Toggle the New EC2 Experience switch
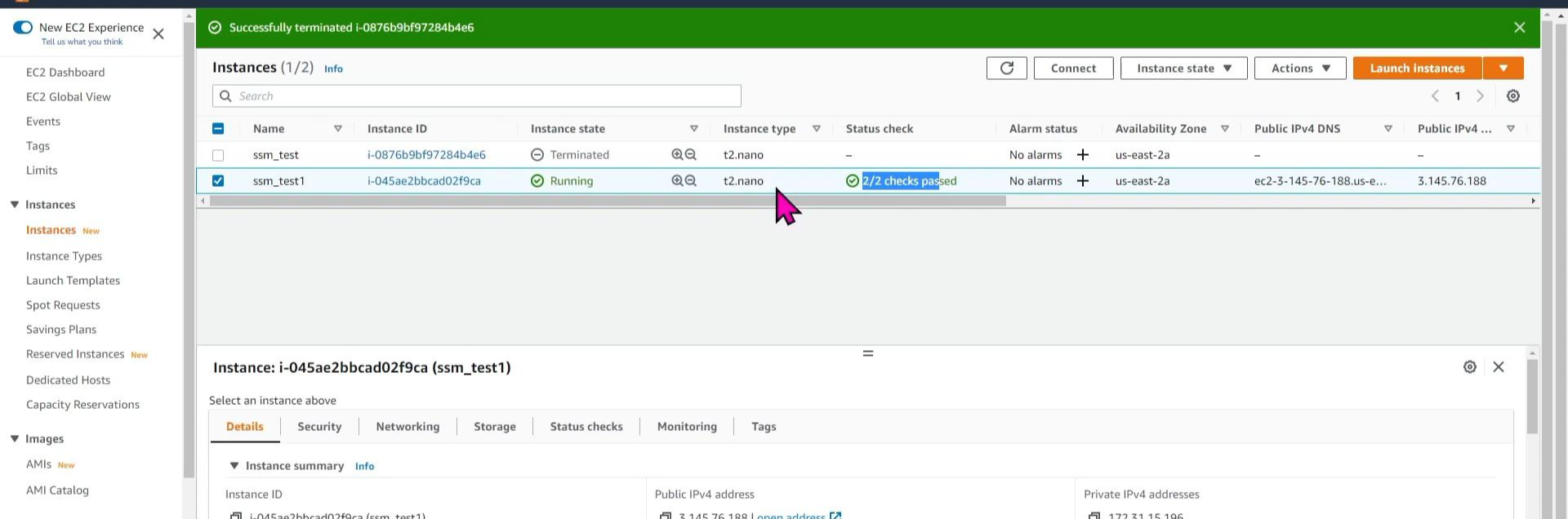 23,28
